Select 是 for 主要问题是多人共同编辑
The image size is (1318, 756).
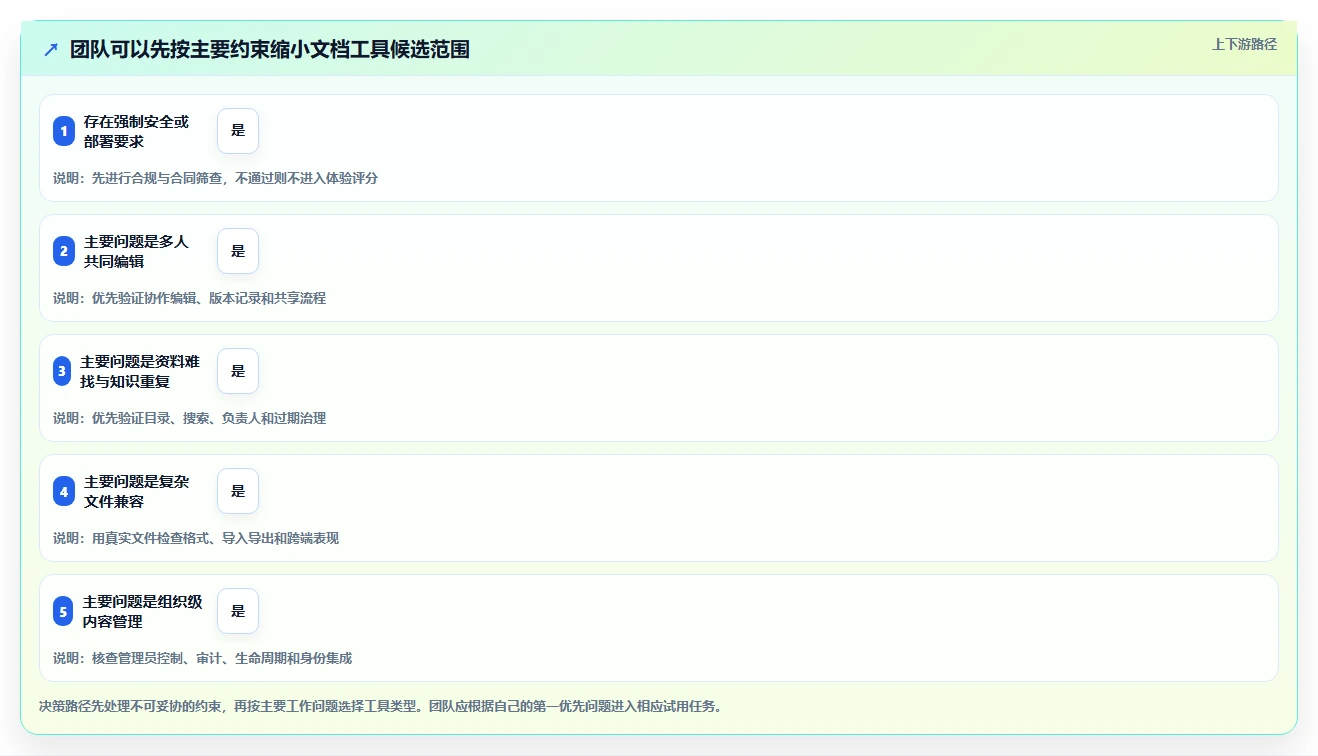[238, 251]
